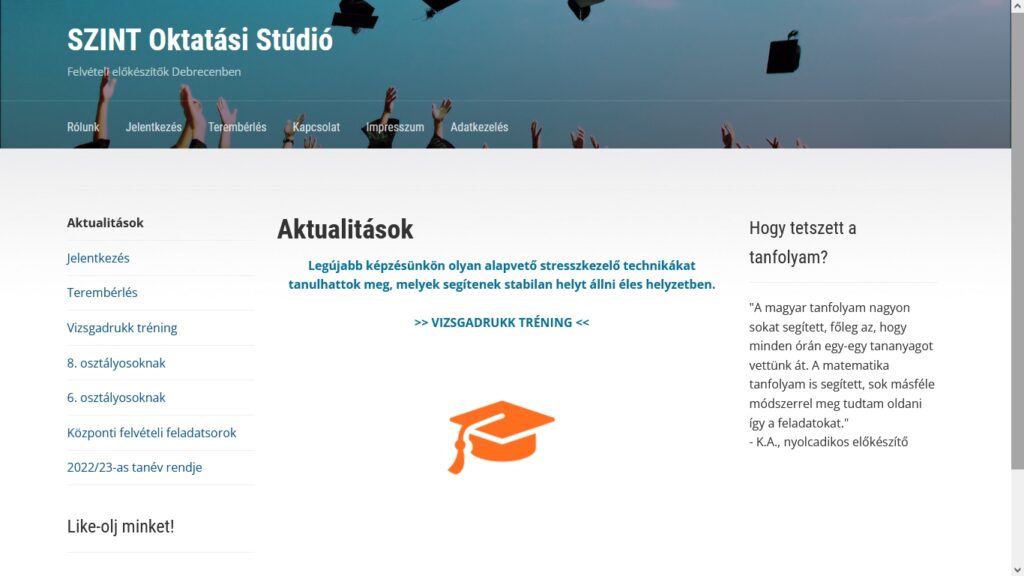Go to 8. osztályosoknak page

click(116, 363)
